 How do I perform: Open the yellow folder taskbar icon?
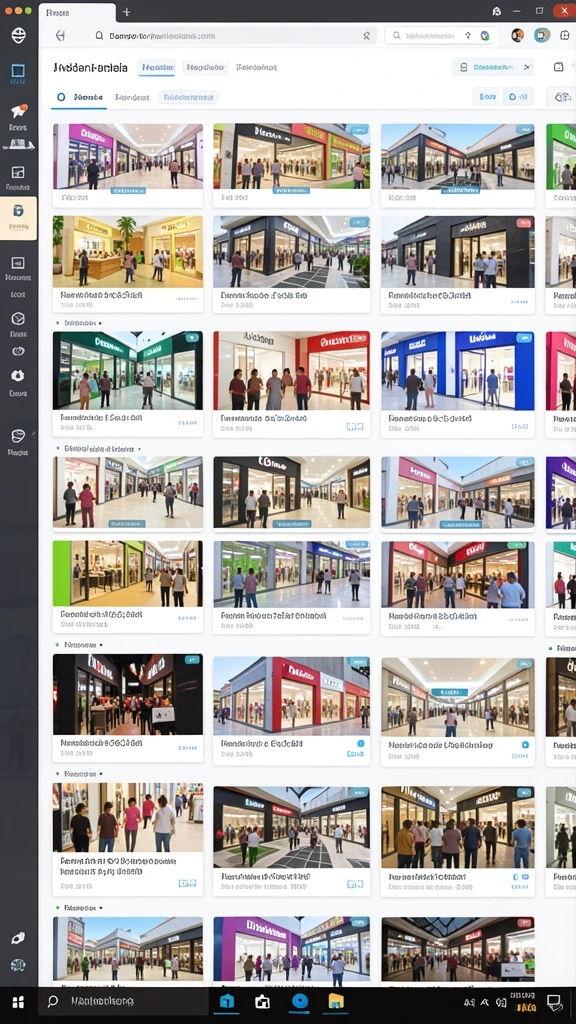pyautogui.click(x=336, y=1002)
